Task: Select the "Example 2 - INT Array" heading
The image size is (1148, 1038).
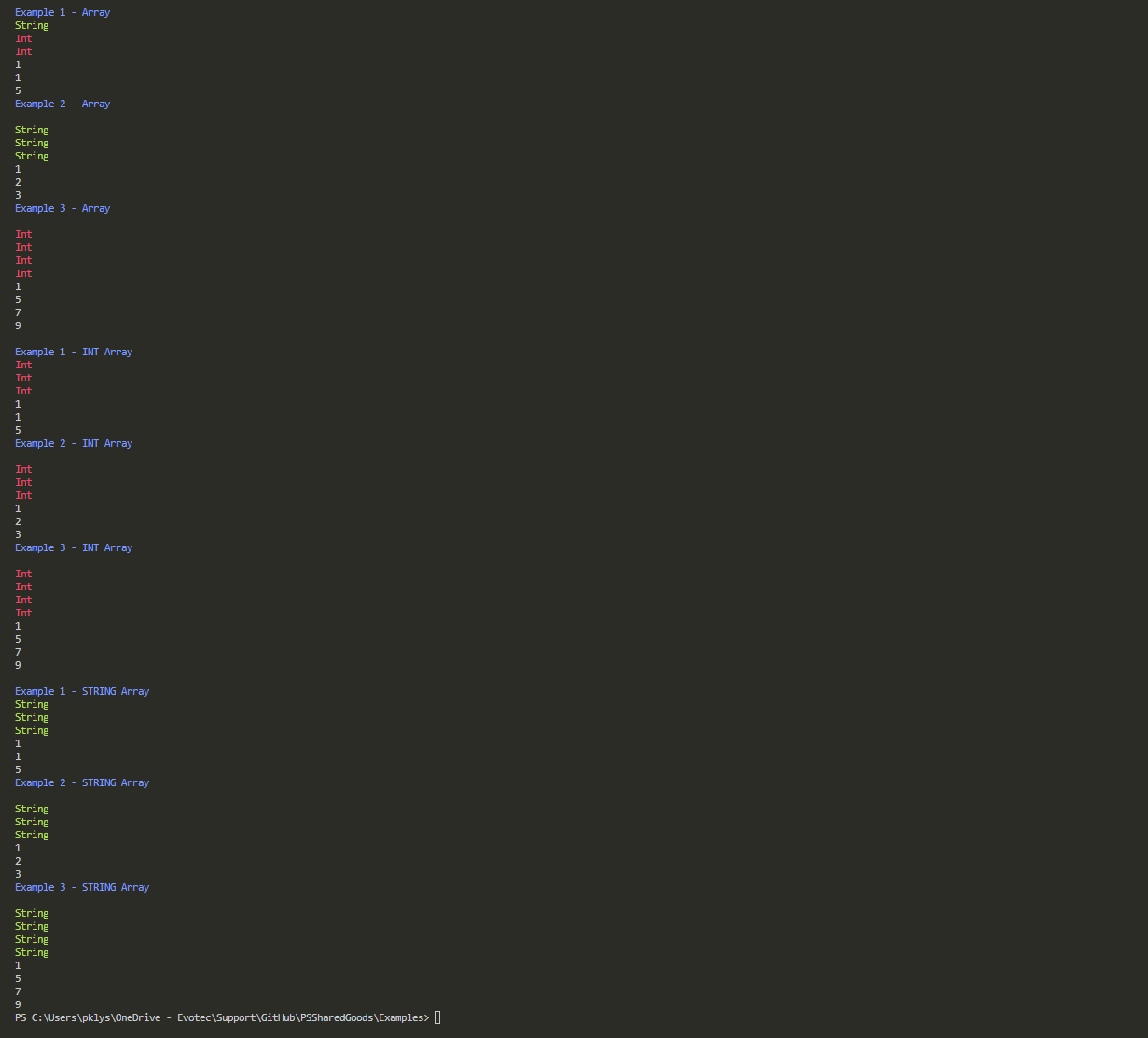Action: [x=73, y=442]
